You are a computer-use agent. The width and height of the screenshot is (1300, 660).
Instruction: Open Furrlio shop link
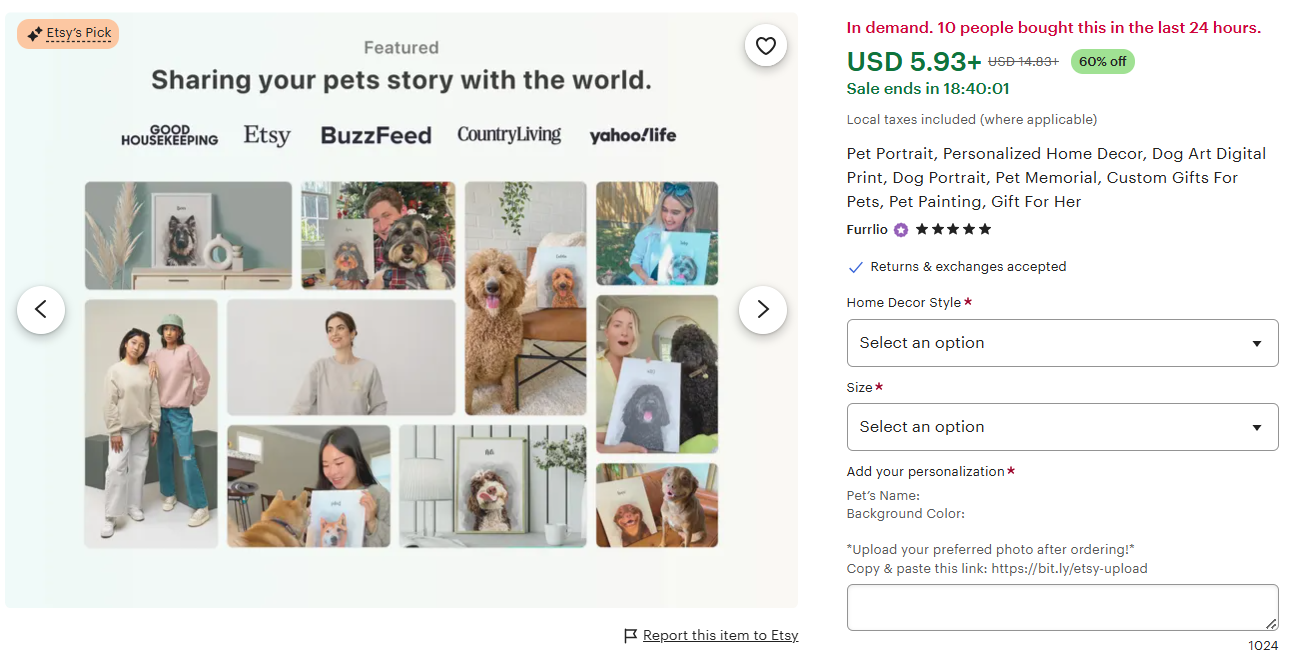867,229
